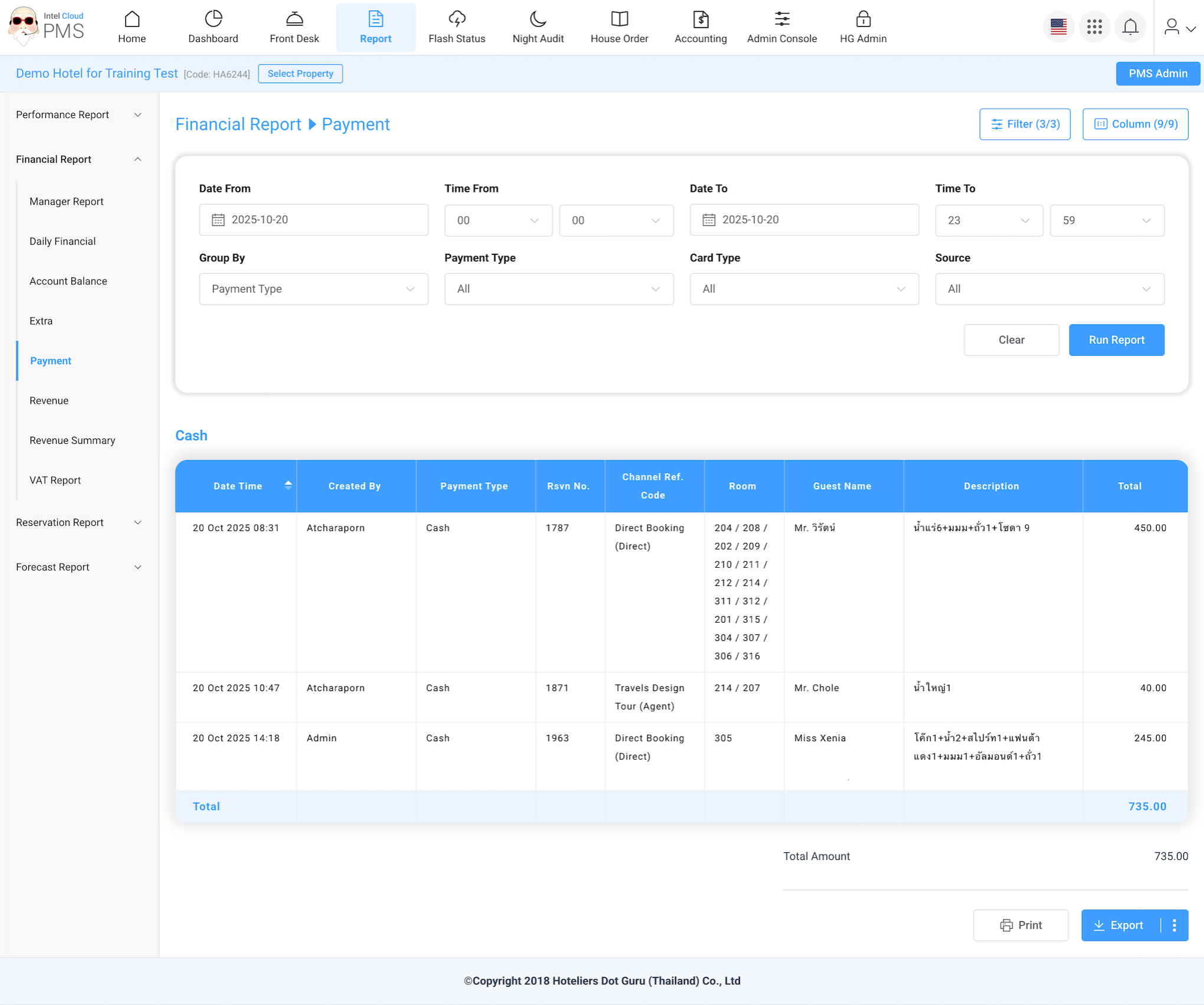1204x1005 pixels.
Task: Open the apps grid icon
Action: click(1094, 27)
